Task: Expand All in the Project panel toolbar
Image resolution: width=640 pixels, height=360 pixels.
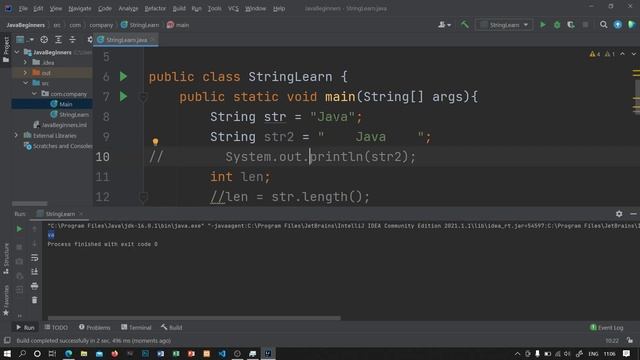Action: [58, 40]
